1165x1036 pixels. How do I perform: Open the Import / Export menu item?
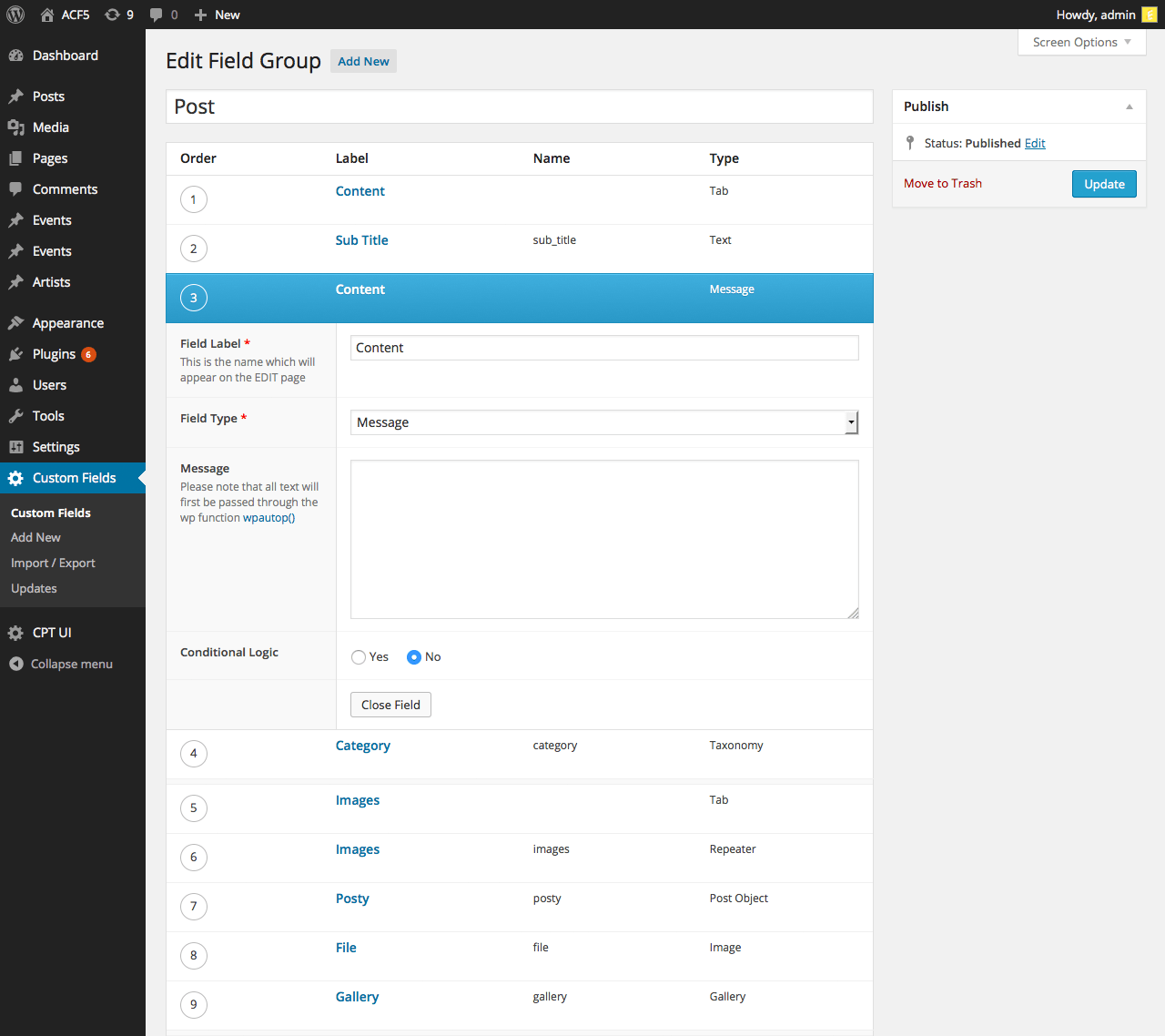(x=53, y=563)
